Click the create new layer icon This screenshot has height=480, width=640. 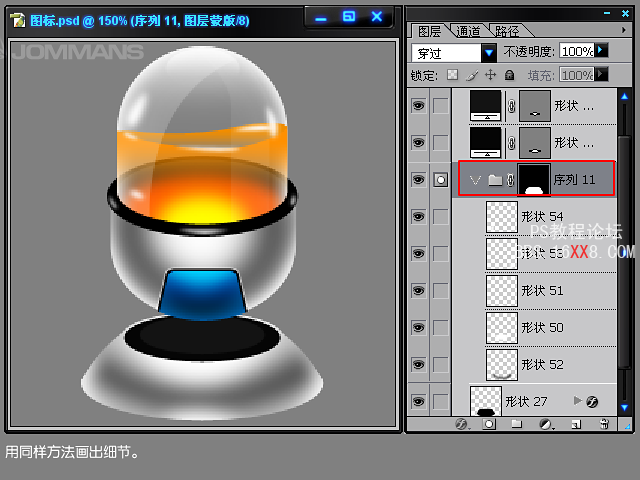575,424
